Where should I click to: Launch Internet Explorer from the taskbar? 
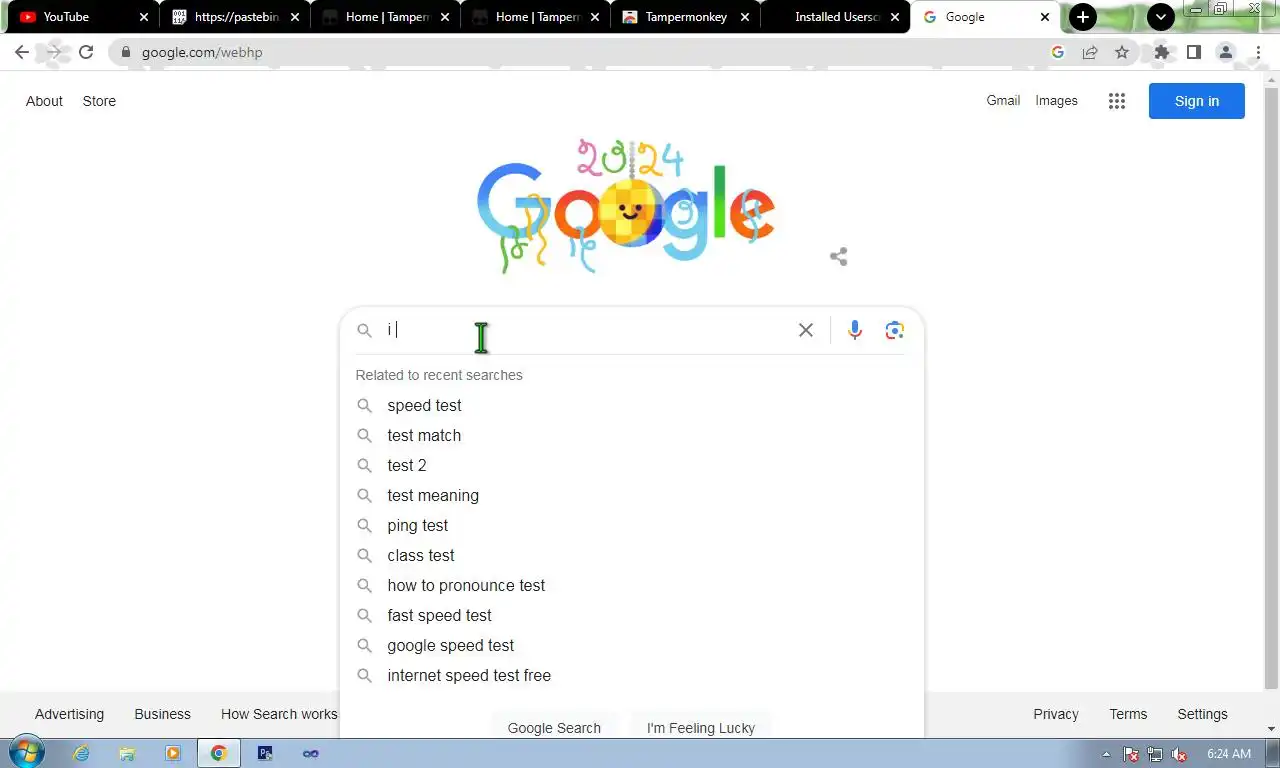click(x=81, y=753)
